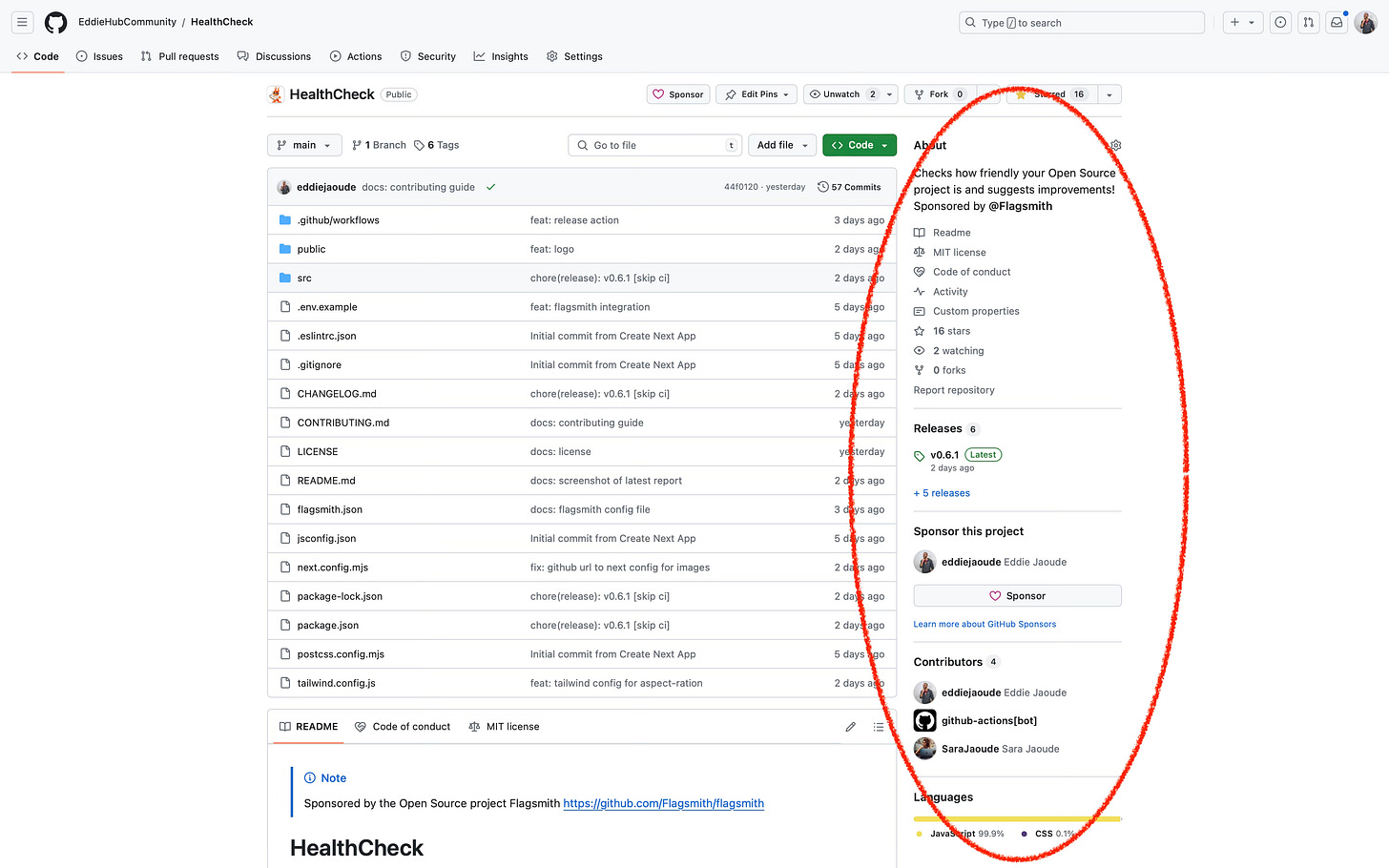Open the package.json file

click(328, 626)
